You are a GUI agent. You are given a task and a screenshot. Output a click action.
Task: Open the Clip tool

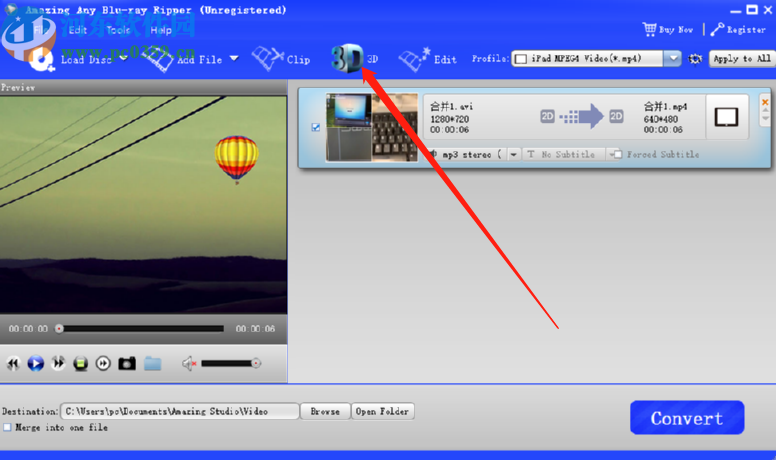pos(281,59)
